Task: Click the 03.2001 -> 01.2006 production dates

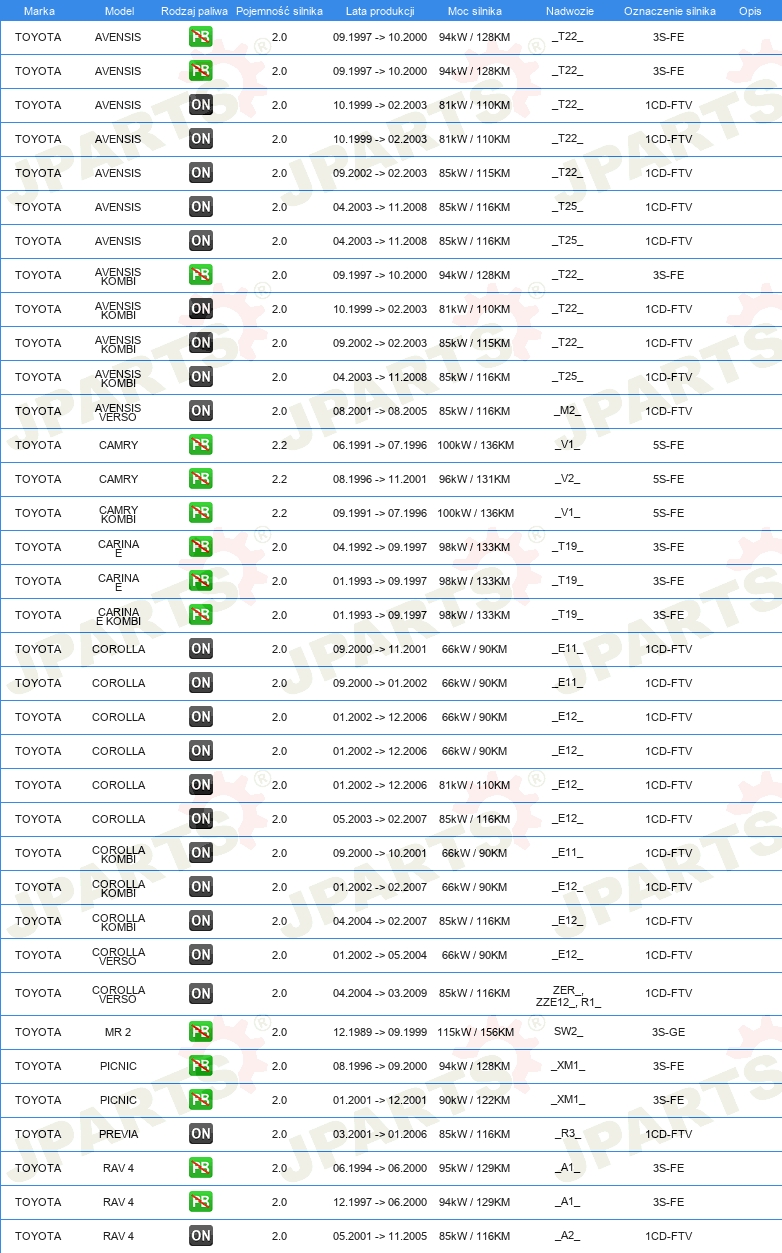Action: tap(380, 1134)
